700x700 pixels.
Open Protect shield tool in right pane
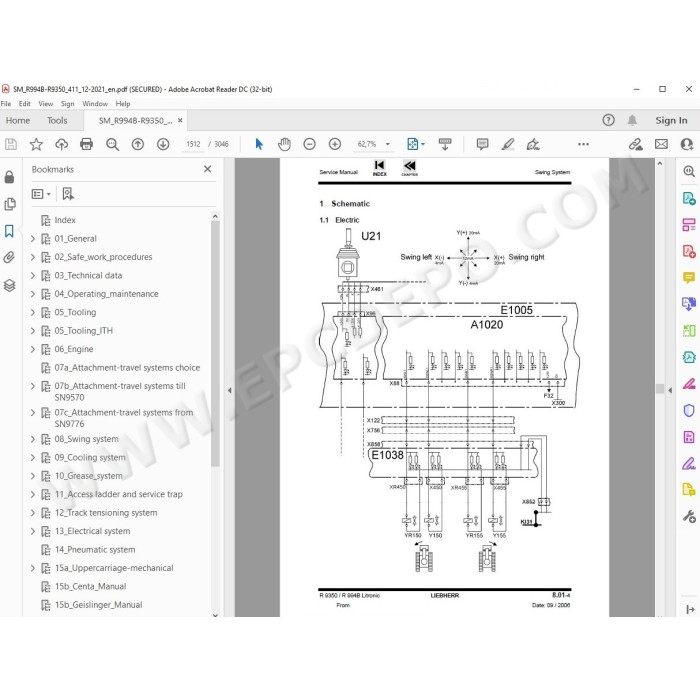click(689, 410)
